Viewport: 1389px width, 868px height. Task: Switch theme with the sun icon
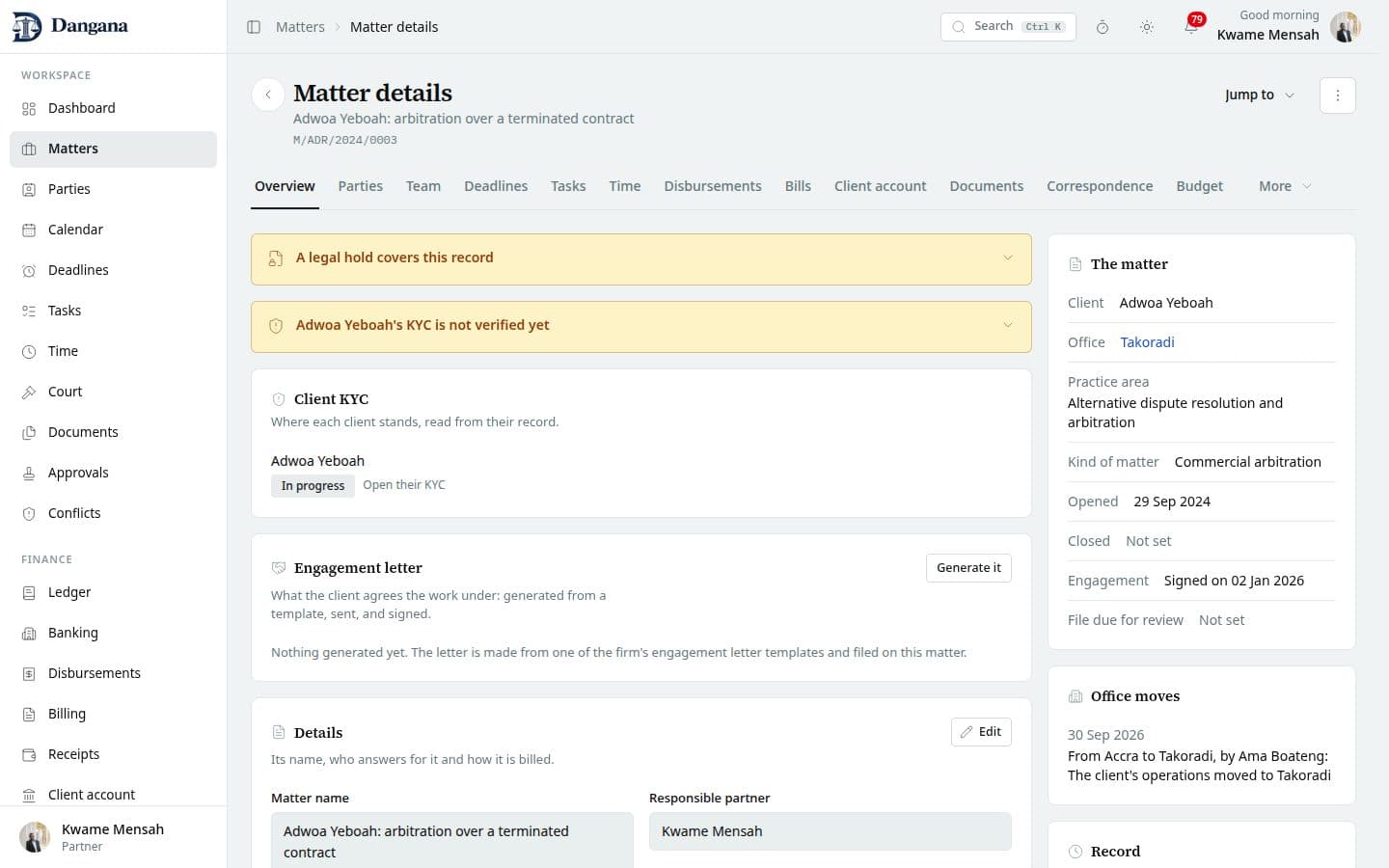[x=1147, y=27]
